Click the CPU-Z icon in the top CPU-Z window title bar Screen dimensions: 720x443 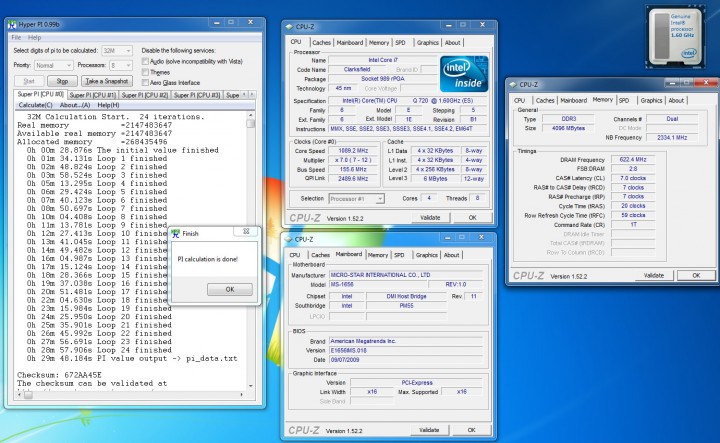[x=289, y=27]
